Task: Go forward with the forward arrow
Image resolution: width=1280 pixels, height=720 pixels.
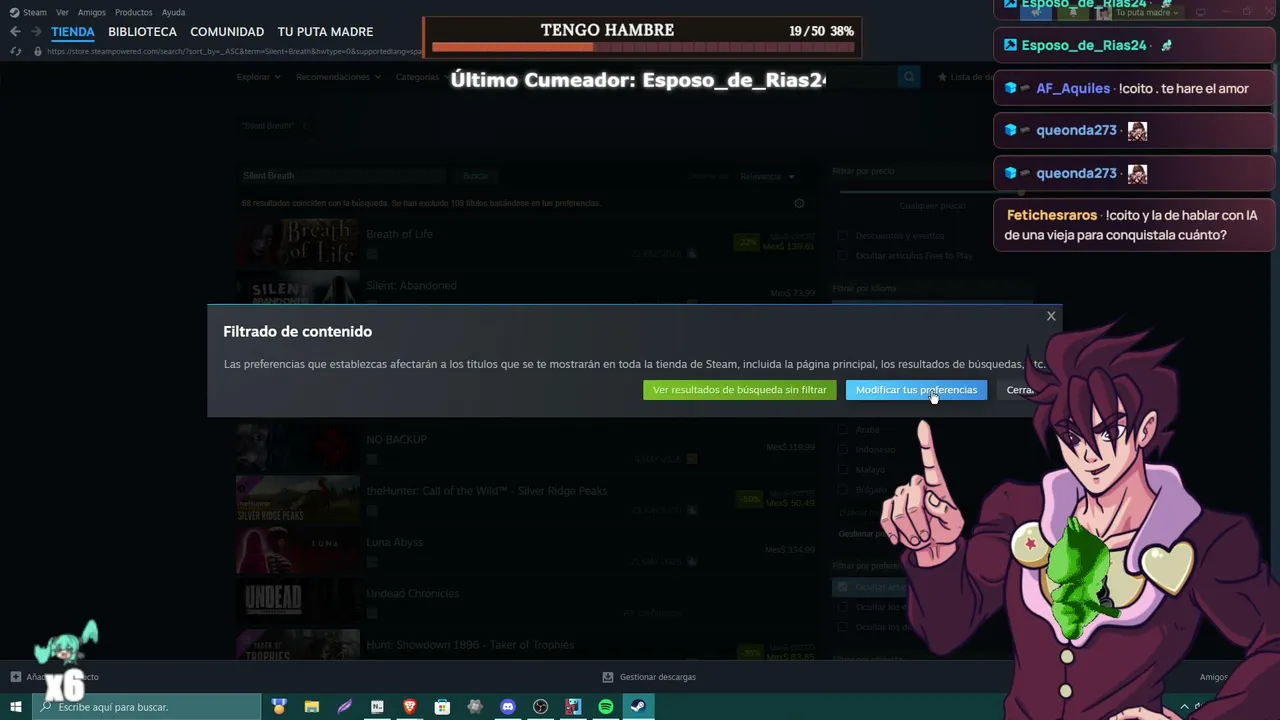Action: point(36,32)
